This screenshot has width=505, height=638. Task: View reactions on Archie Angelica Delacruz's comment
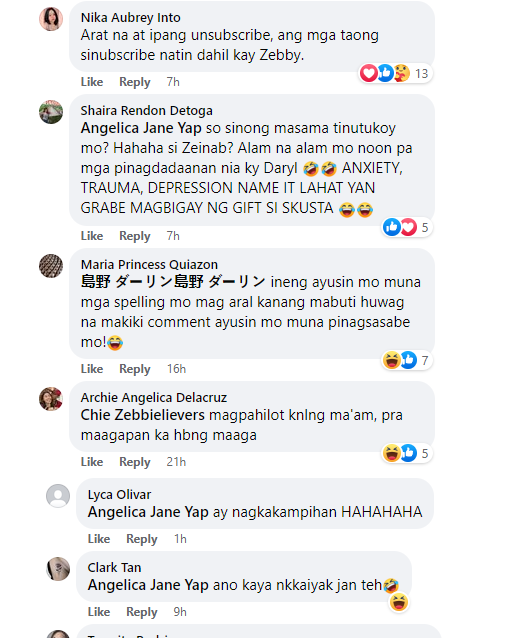click(407, 453)
